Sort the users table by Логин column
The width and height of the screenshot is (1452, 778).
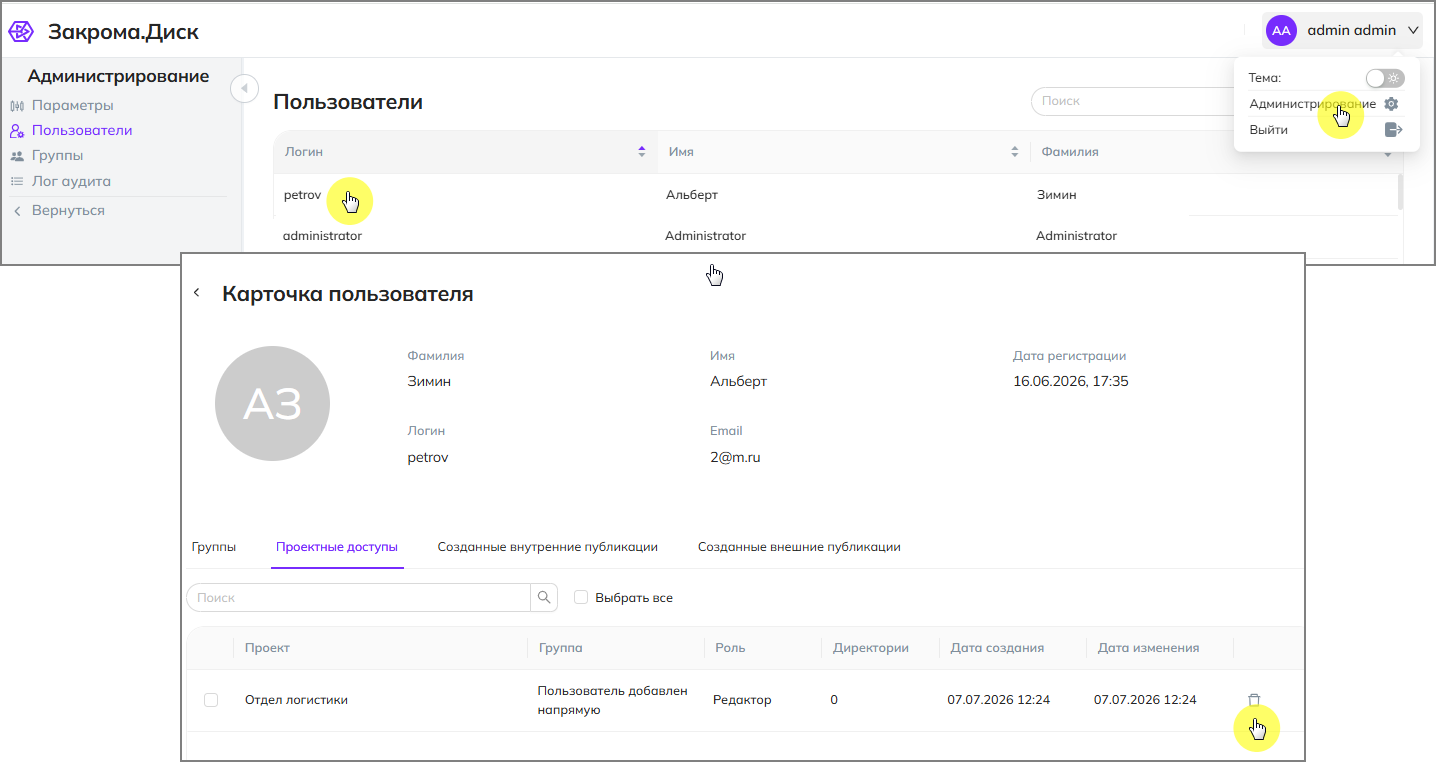642,152
